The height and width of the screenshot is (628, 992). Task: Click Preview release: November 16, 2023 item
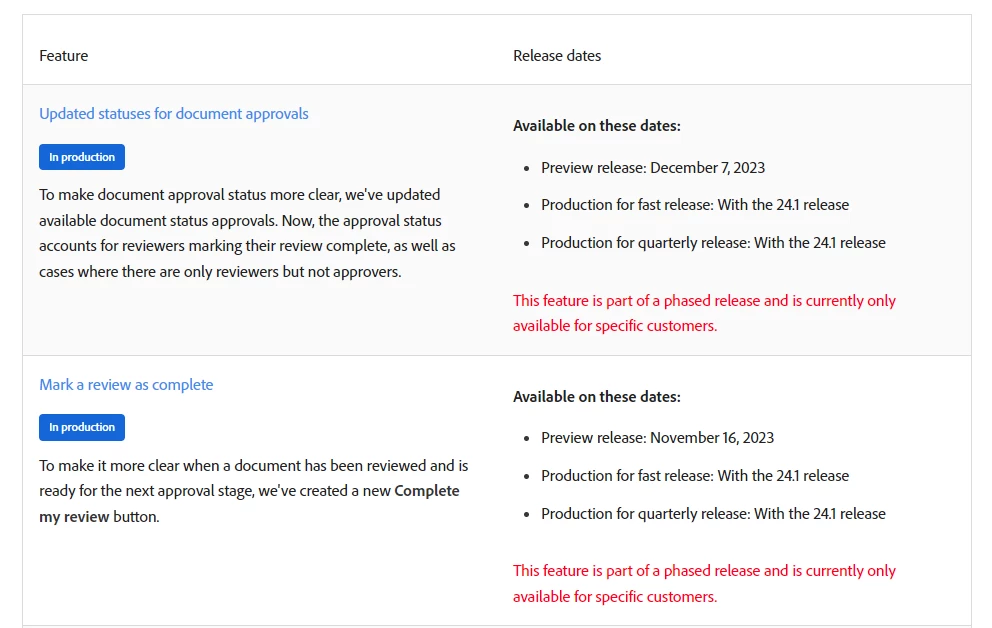pos(657,438)
